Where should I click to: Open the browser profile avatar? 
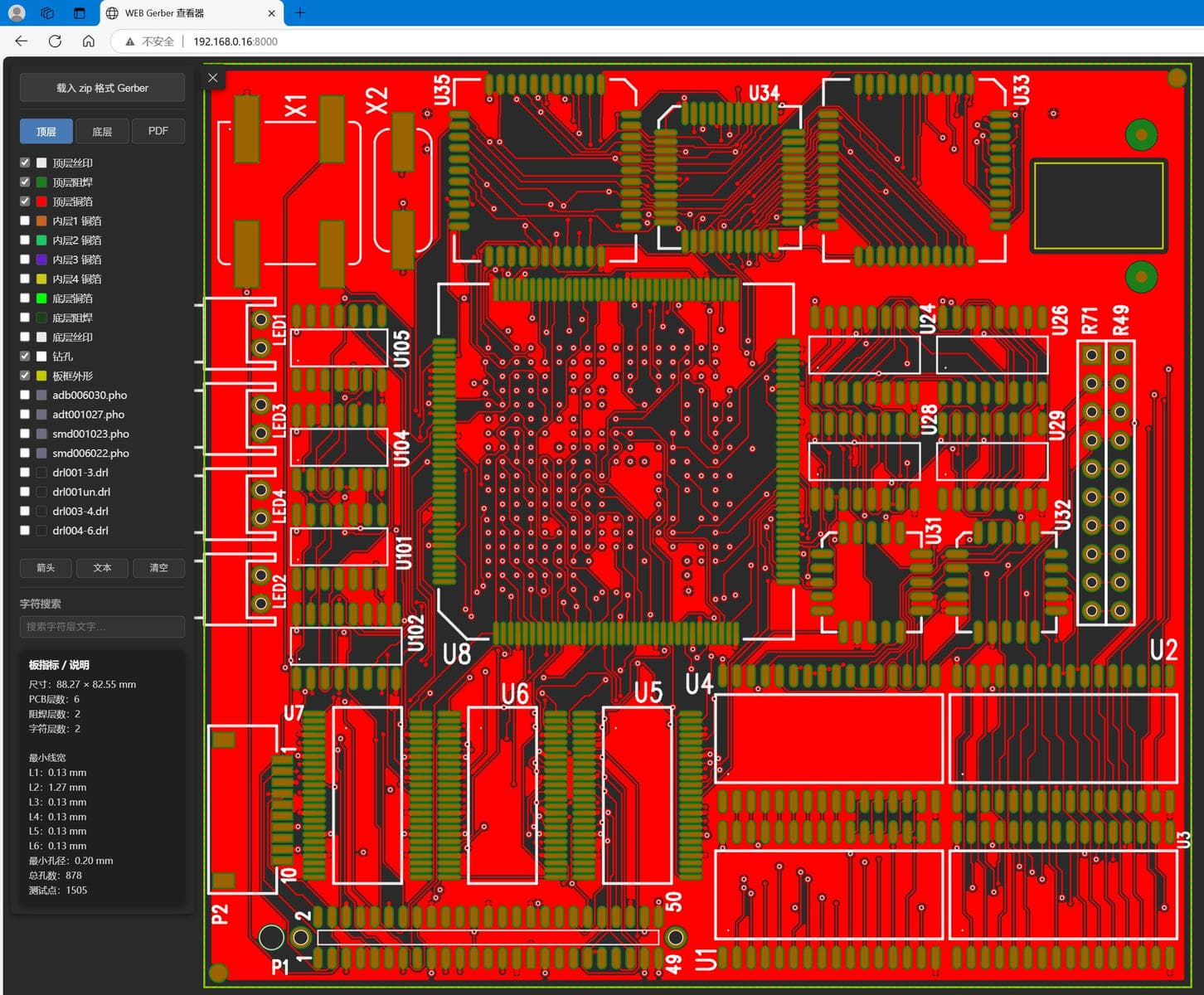[x=17, y=12]
